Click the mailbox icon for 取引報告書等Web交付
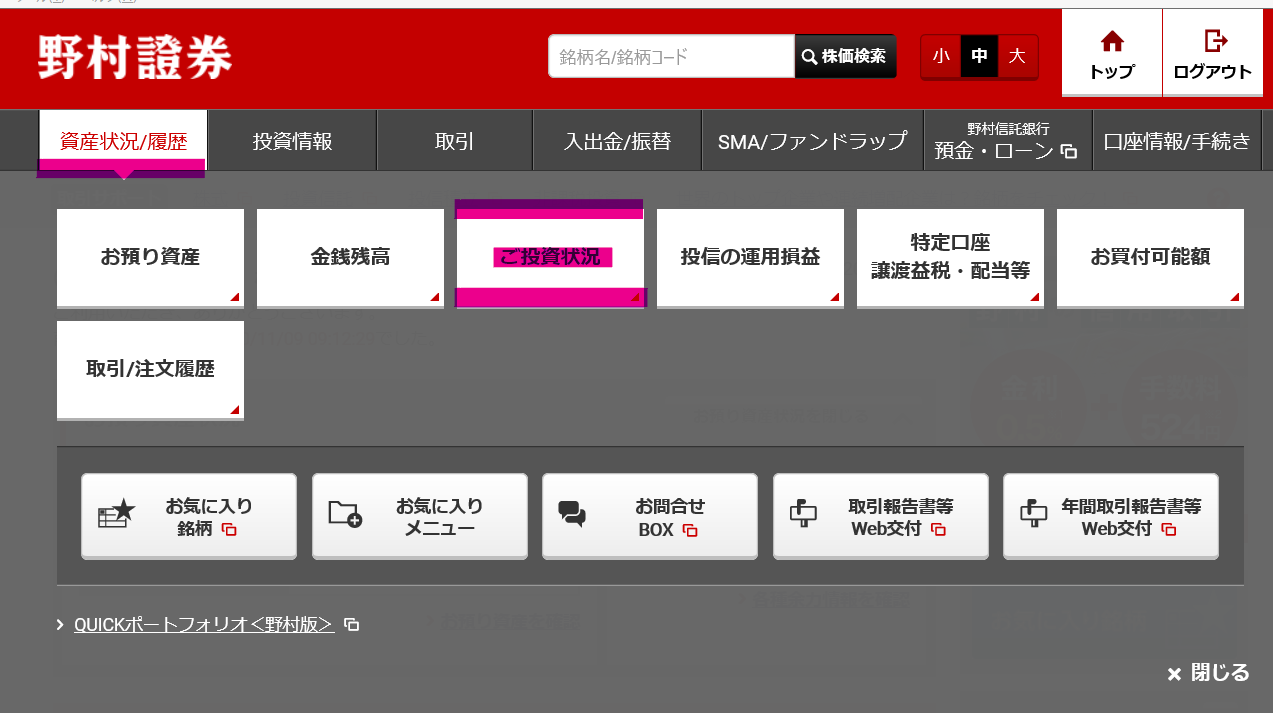 pos(802,513)
